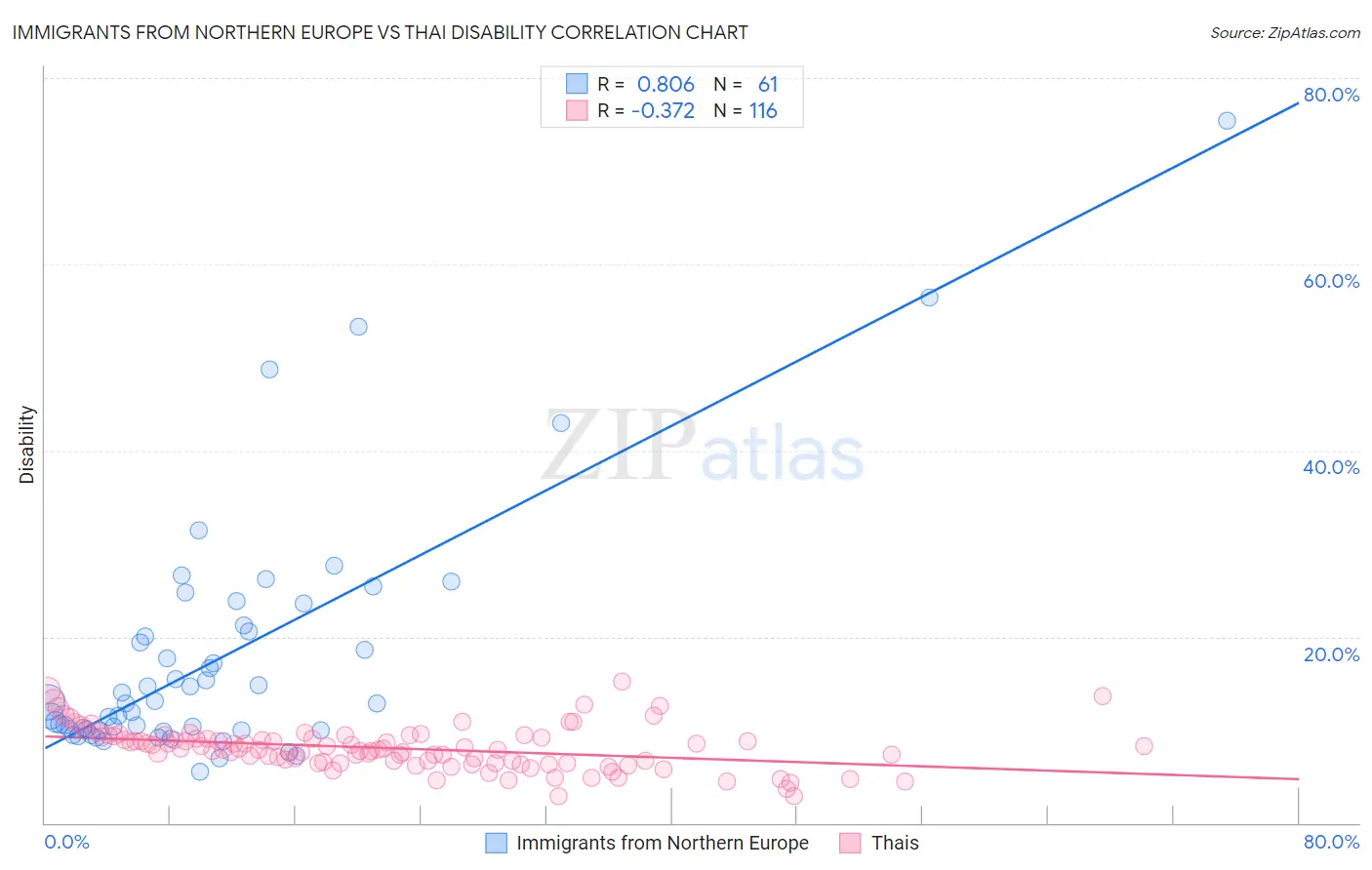Click the topmost blue data point near 80%

point(1227,121)
